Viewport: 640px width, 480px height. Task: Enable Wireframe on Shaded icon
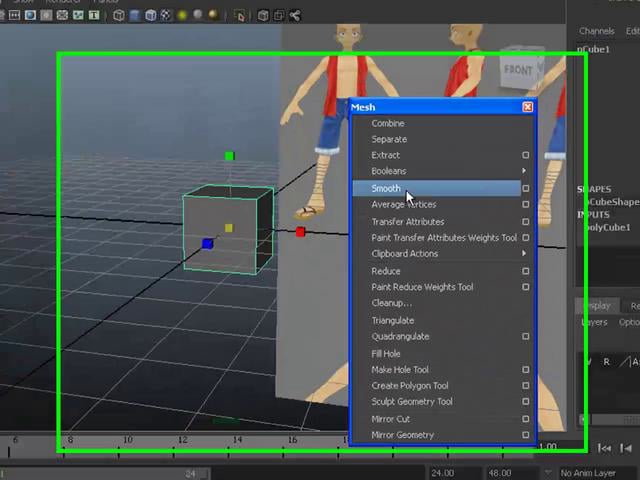[150, 16]
